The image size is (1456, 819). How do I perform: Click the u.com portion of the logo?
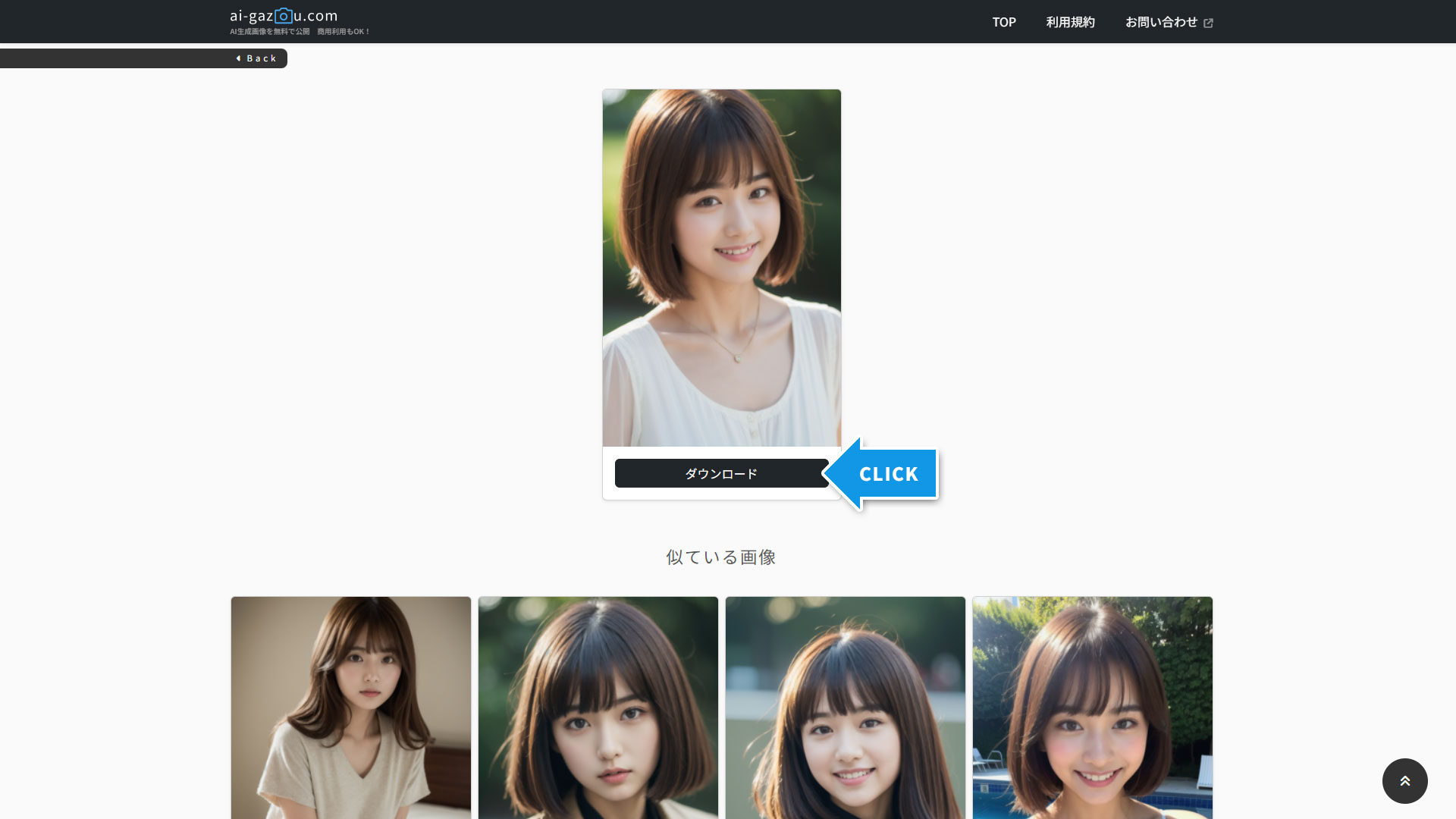coord(315,16)
